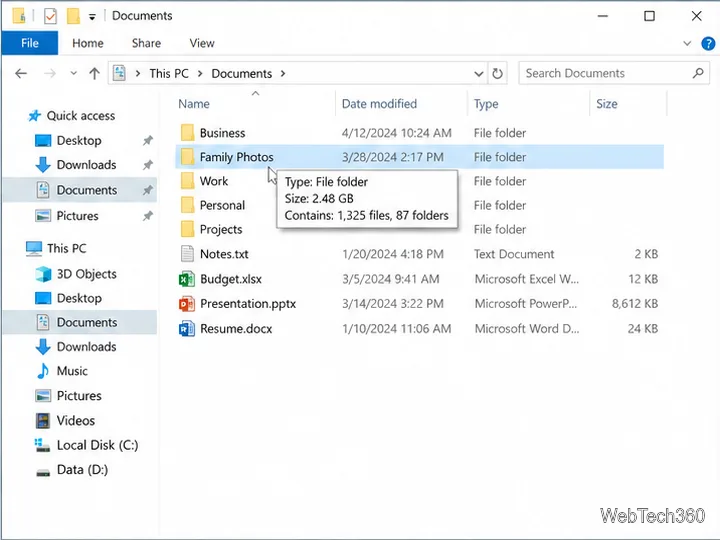The image size is (720, 540).
Task: Select the Family Photos folder icon
Action: [187, 157]
